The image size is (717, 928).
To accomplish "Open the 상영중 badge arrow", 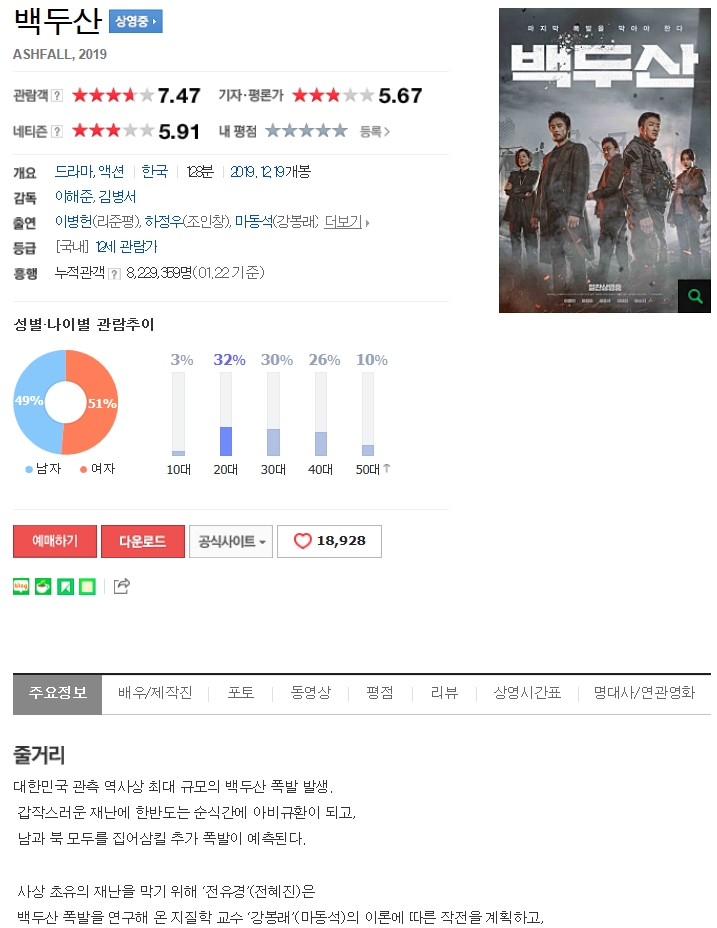I will tap(136, 21).
